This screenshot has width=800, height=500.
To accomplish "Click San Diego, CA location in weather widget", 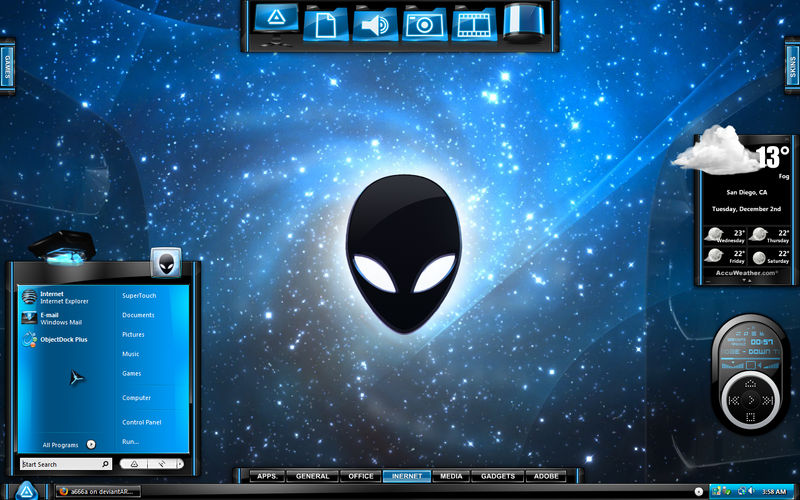I will pos(747,192).
